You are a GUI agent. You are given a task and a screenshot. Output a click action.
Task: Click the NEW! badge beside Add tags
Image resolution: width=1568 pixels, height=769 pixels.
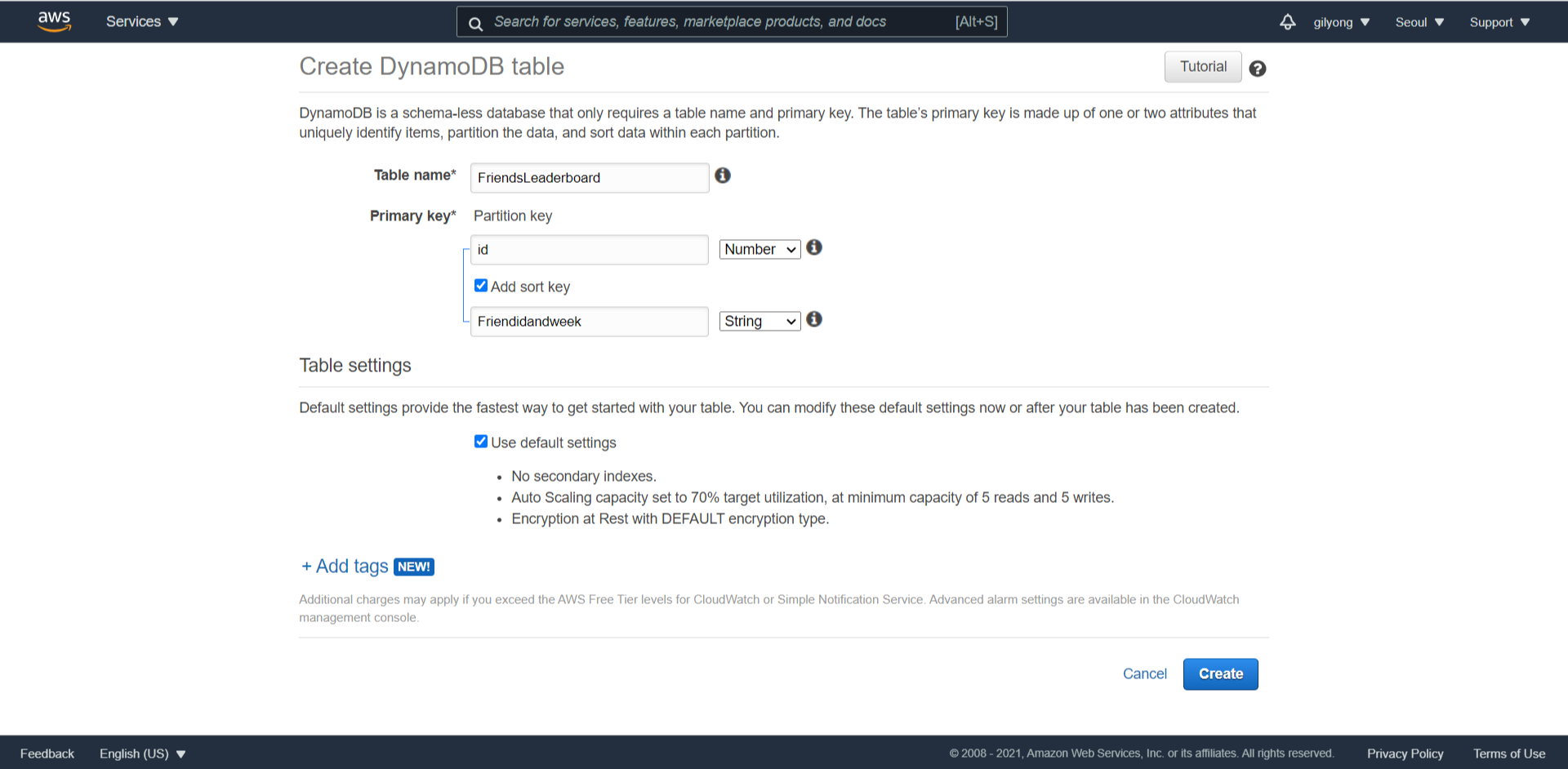[414, 567]
